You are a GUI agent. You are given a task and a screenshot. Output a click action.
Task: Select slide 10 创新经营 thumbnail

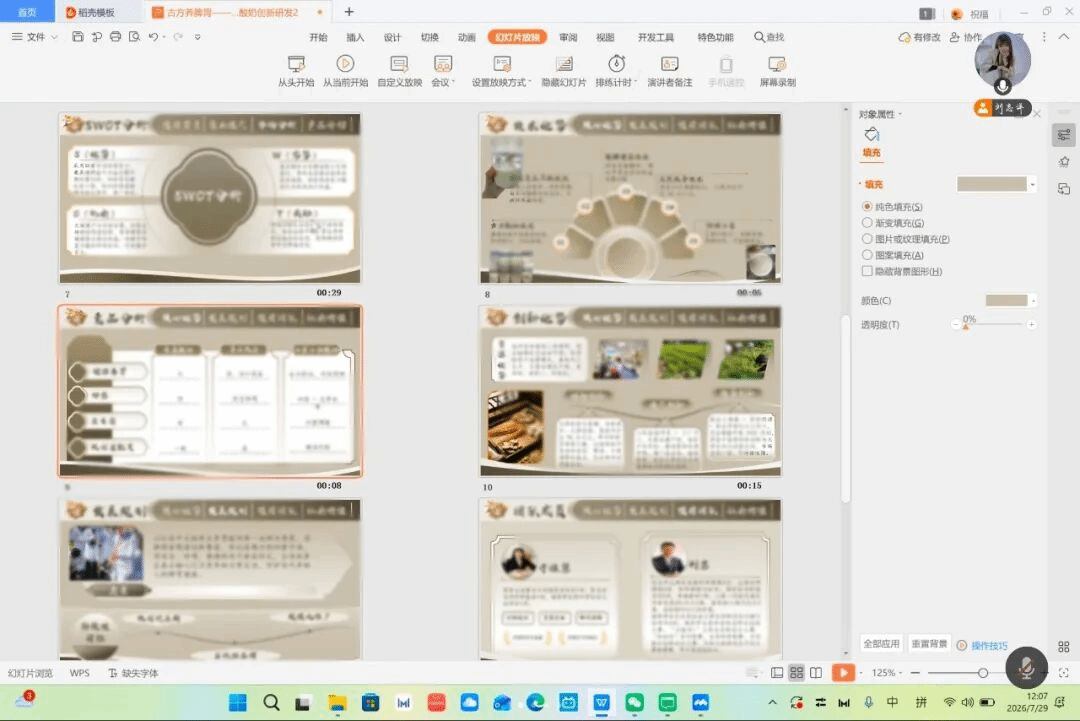[631, 392]
